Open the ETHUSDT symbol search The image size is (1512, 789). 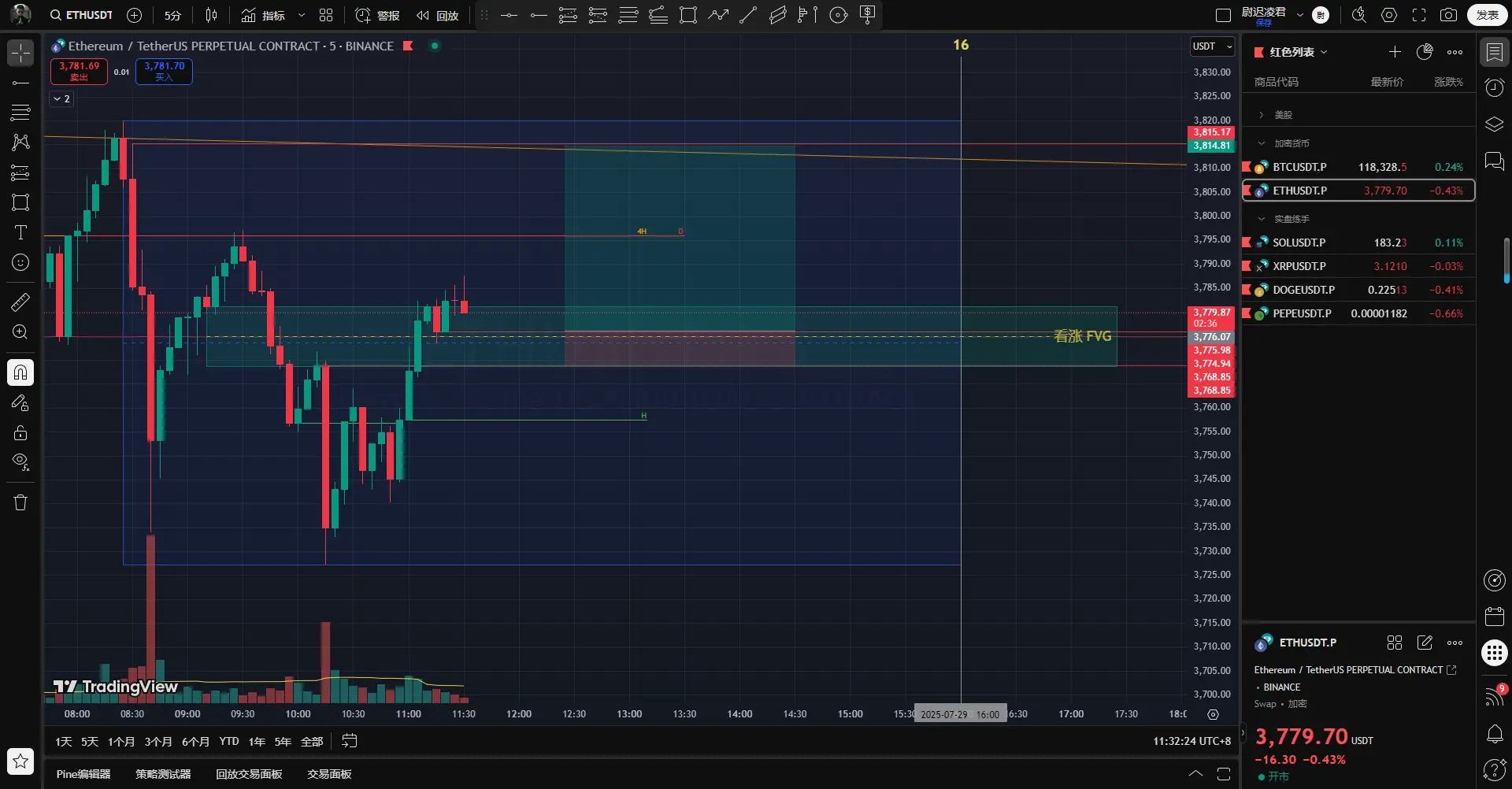click(x=81, y=15)
